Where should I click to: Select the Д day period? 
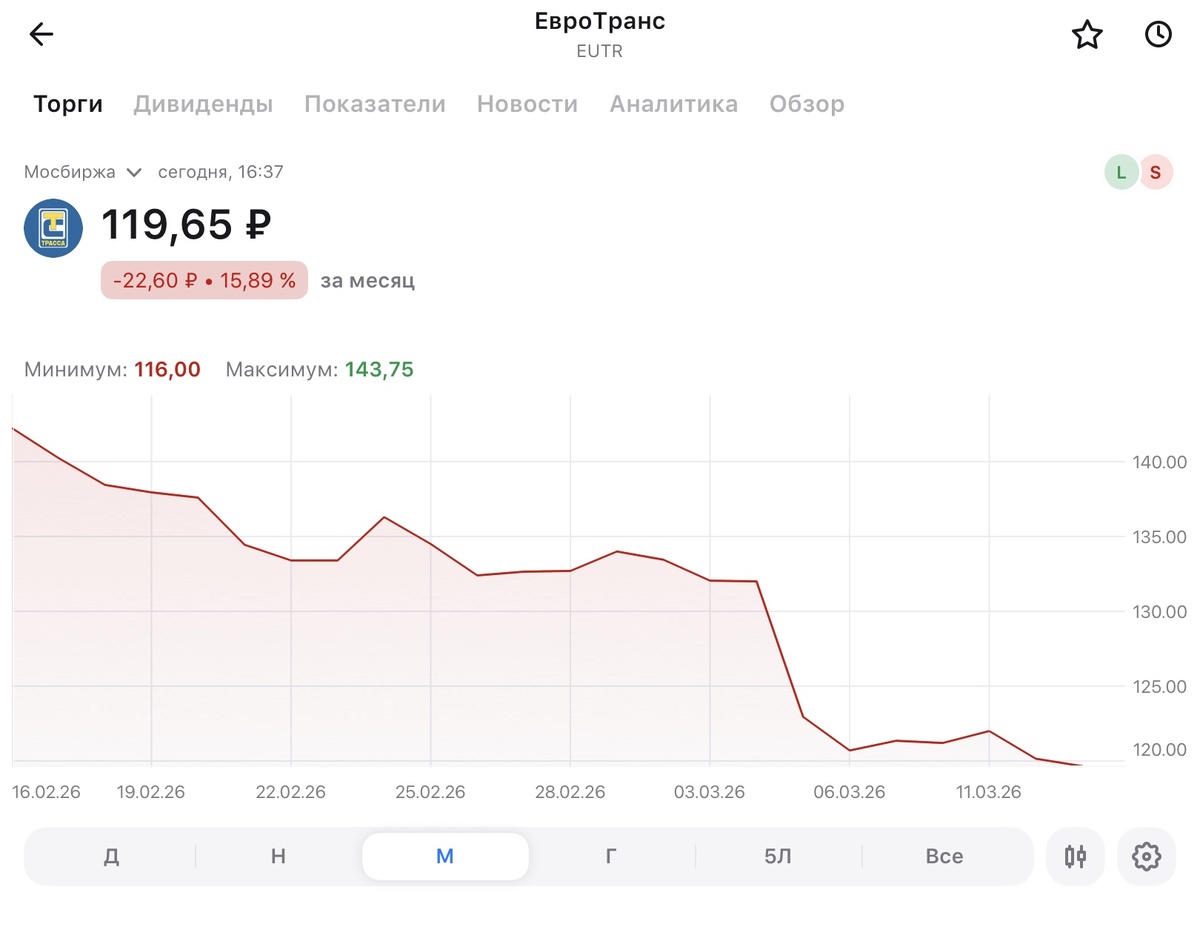[x=111, y=856]
